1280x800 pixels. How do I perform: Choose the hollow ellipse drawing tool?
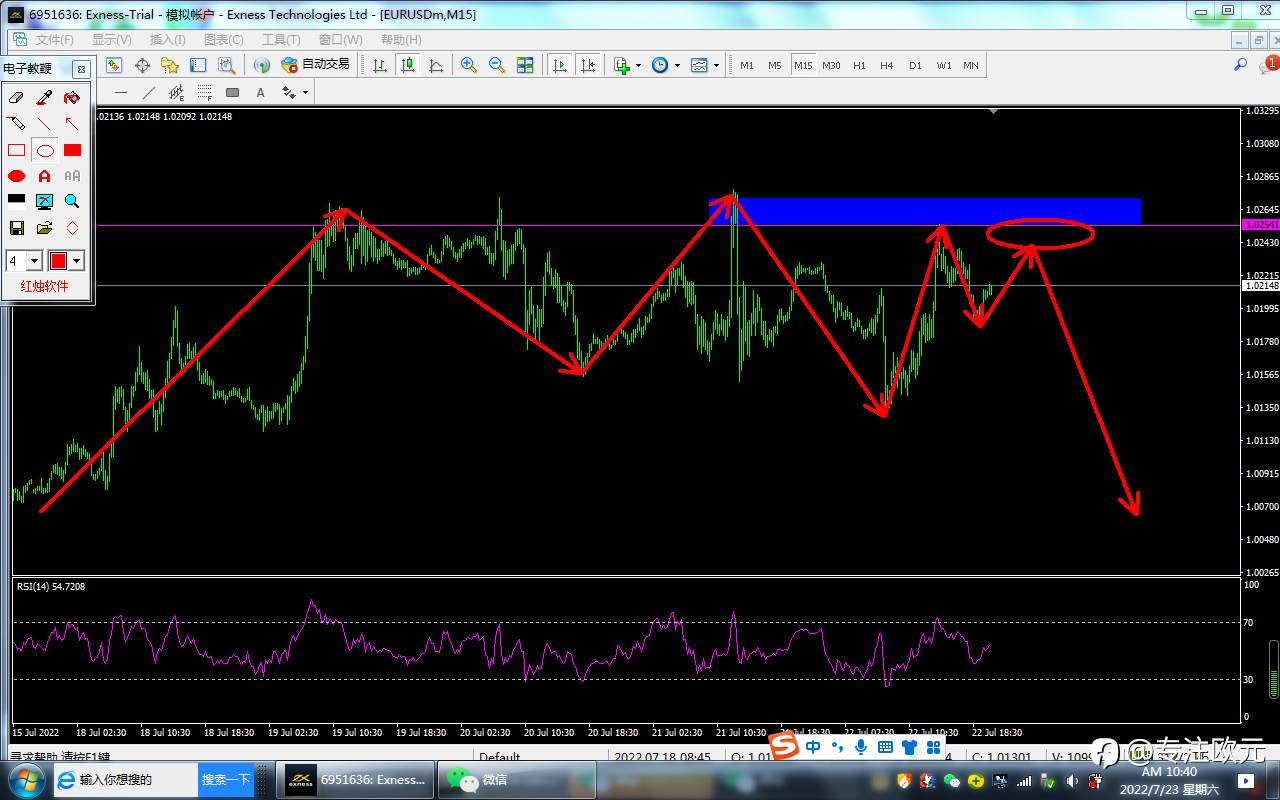pyautogui.click(x=45, y=151)
